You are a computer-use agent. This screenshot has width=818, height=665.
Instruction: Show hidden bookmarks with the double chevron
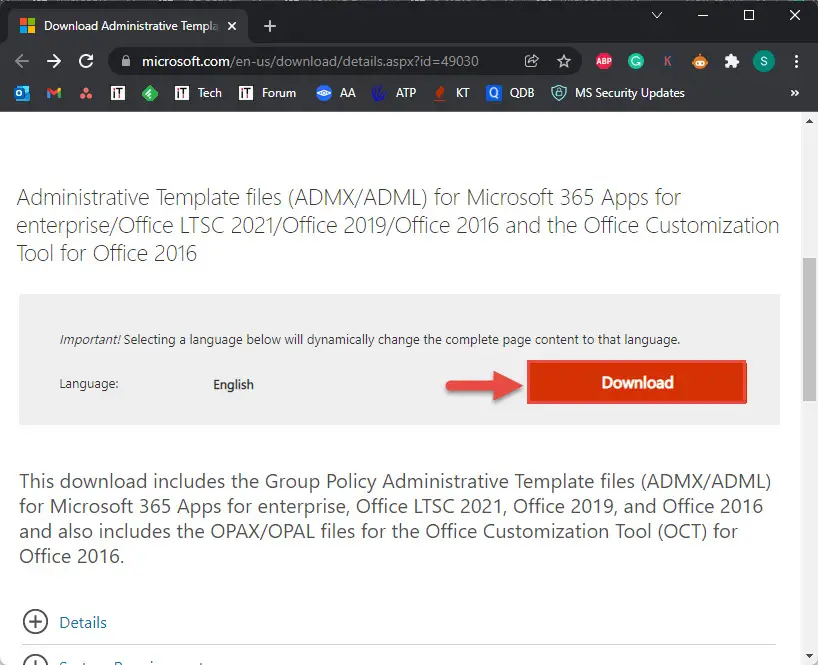tap(795, 93)
